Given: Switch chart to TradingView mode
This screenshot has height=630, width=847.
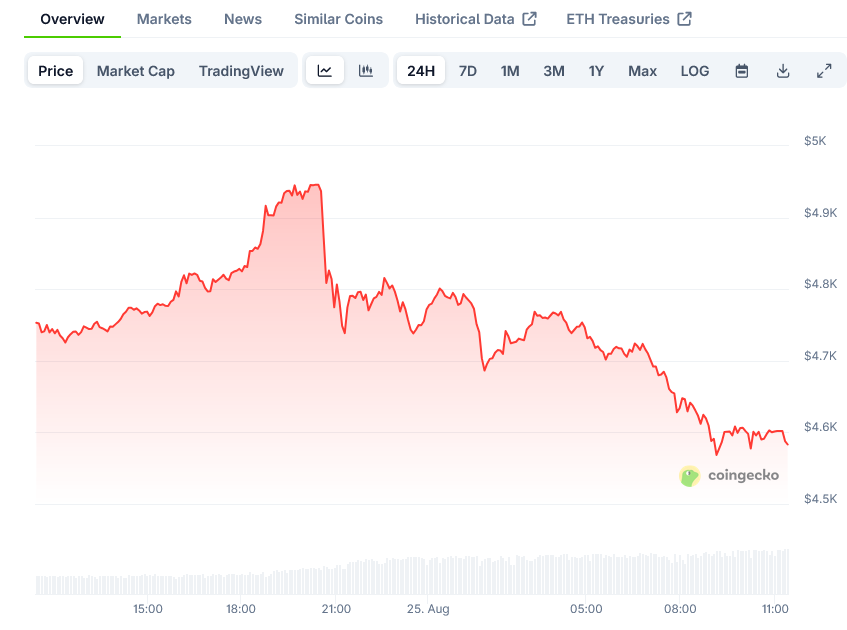Looking at the screenshot, I should (241, 71).
